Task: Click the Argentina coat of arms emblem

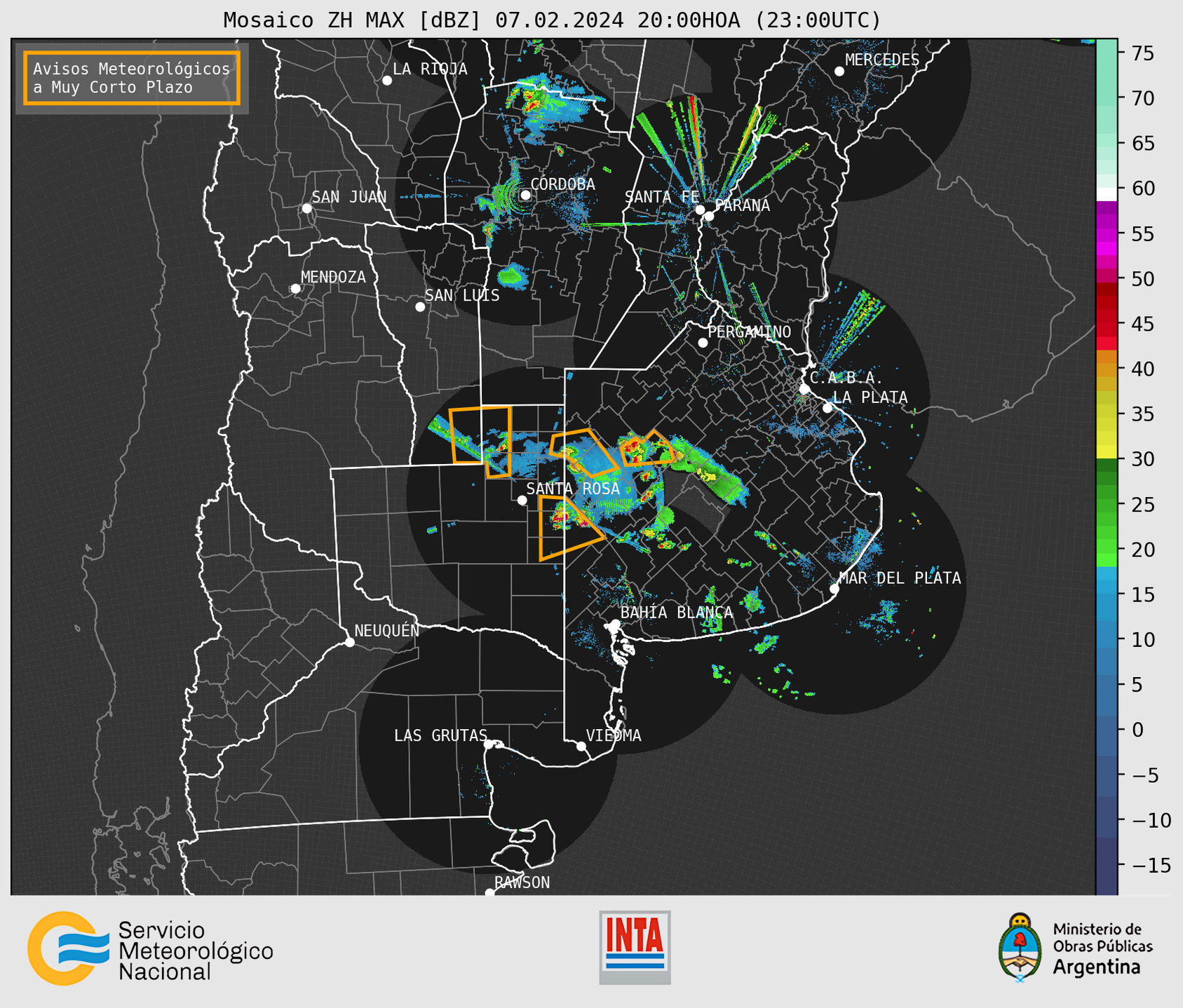Action: coord(1020,947)
